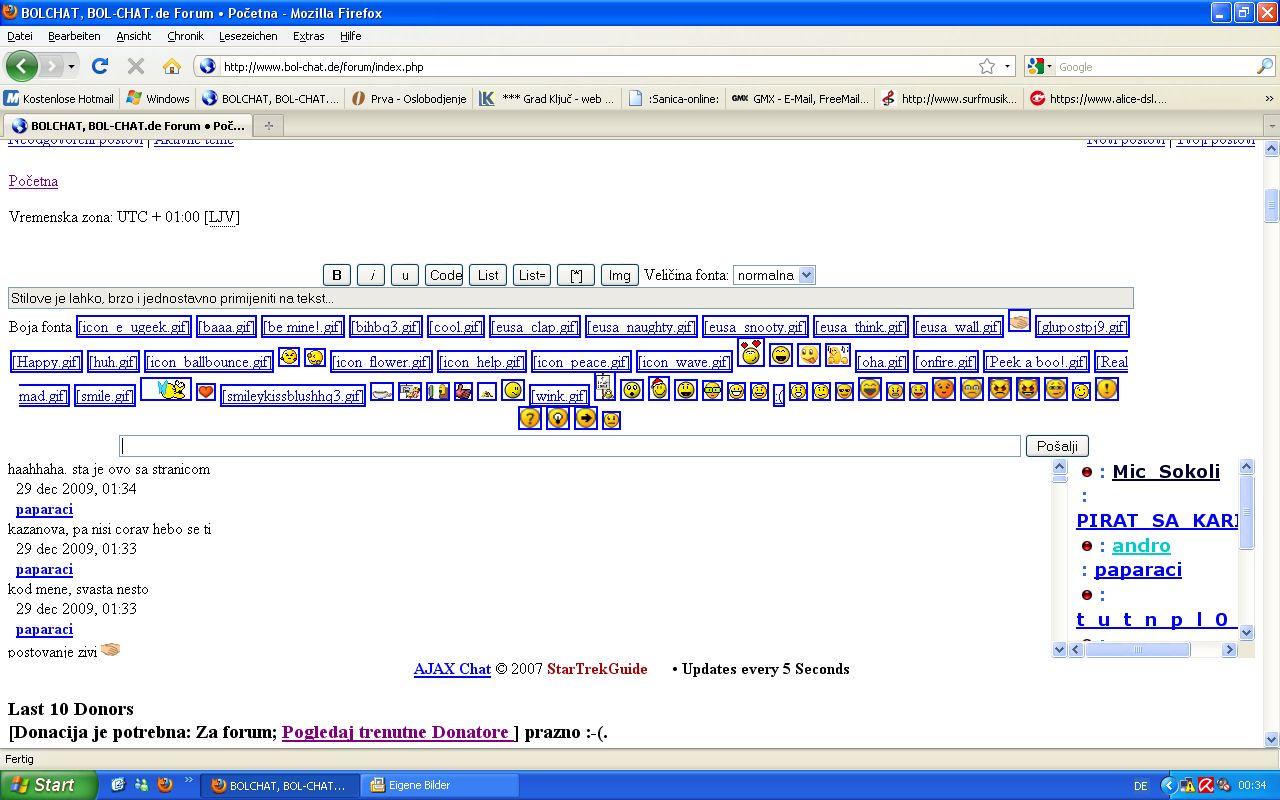Insert the orange arrow smiley
This screenshot has height=800, width=1280.
(586, 418)
